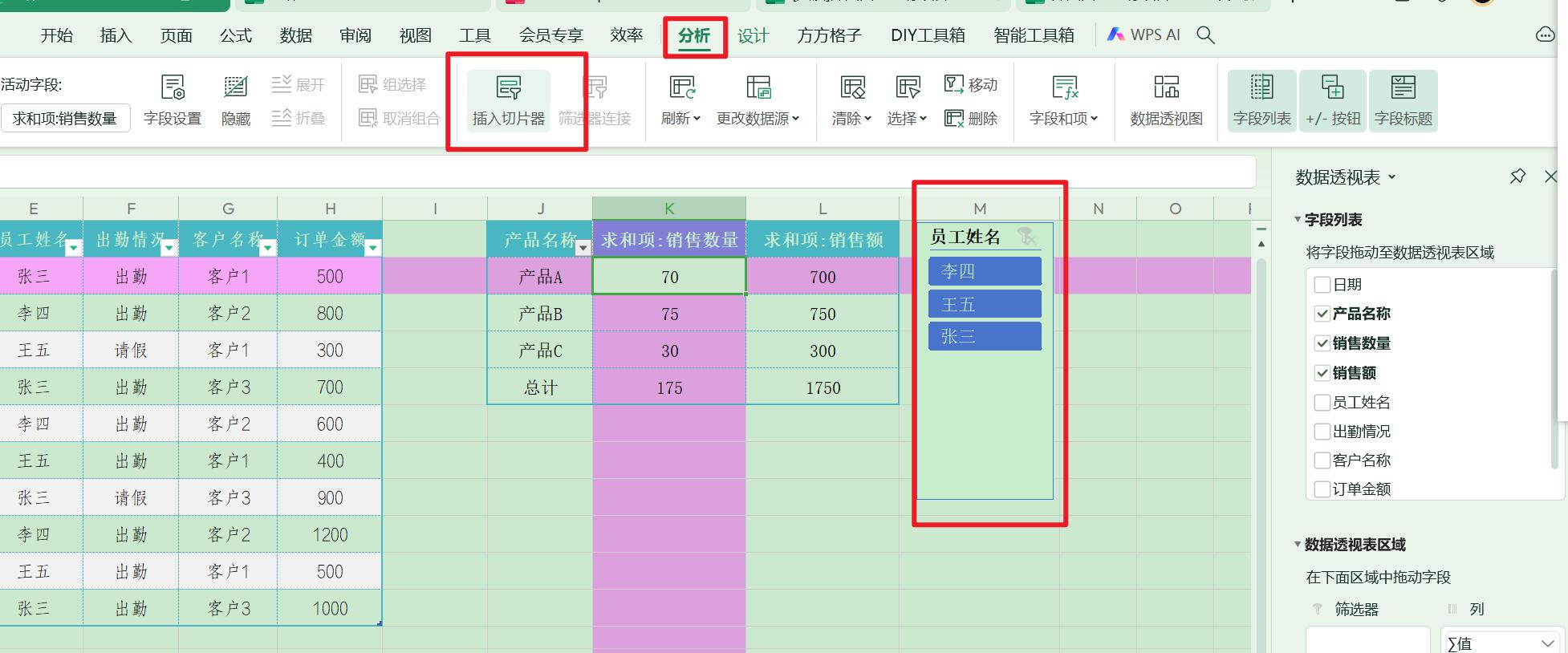
Task: Click the search magnifier in the ribbon
Action: tap(1205, 35)
